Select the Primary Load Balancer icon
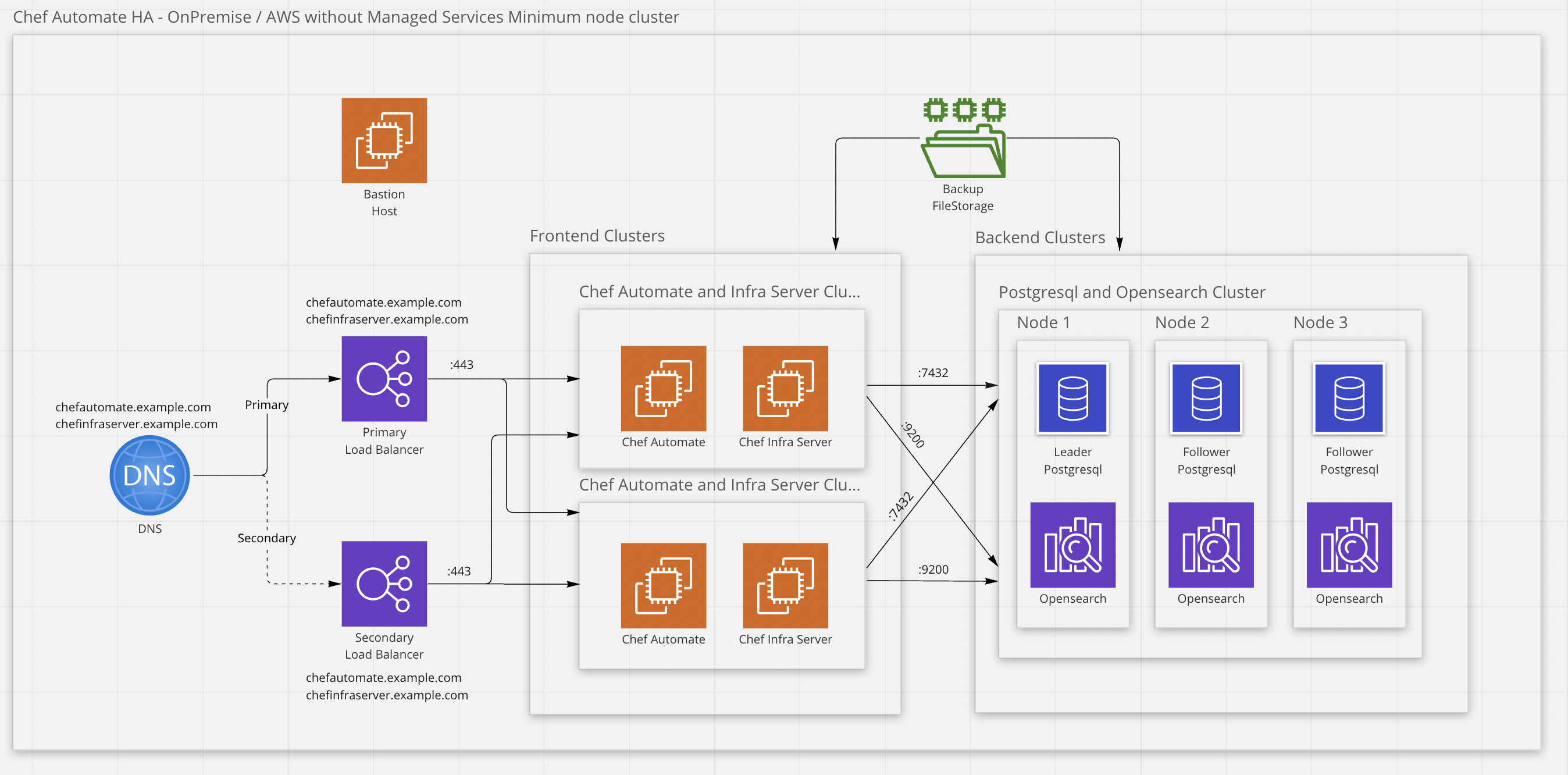This screenshot has height=775, width=1568. (384, 379)
